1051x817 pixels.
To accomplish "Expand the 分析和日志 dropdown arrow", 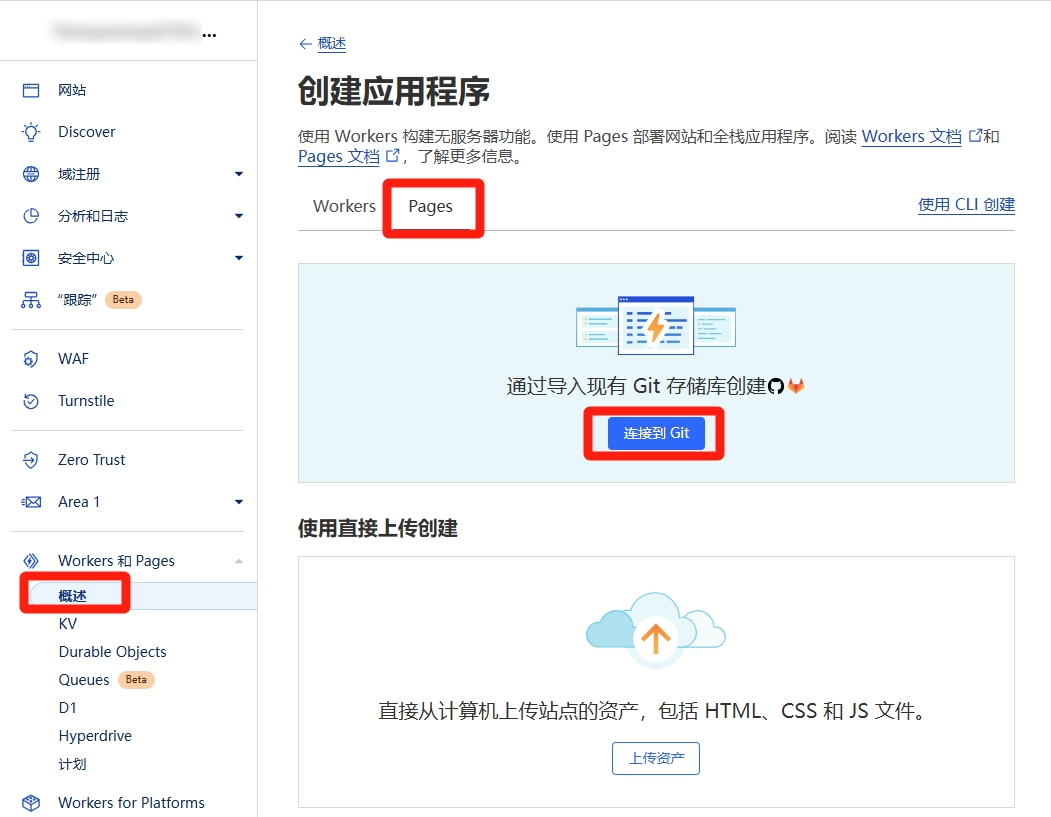I will (239, 216).
